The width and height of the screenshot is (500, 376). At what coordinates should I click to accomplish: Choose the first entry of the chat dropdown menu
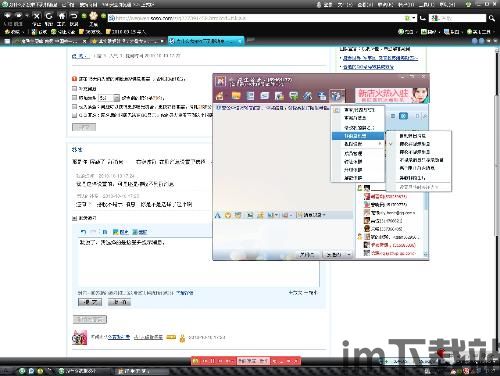358,110
